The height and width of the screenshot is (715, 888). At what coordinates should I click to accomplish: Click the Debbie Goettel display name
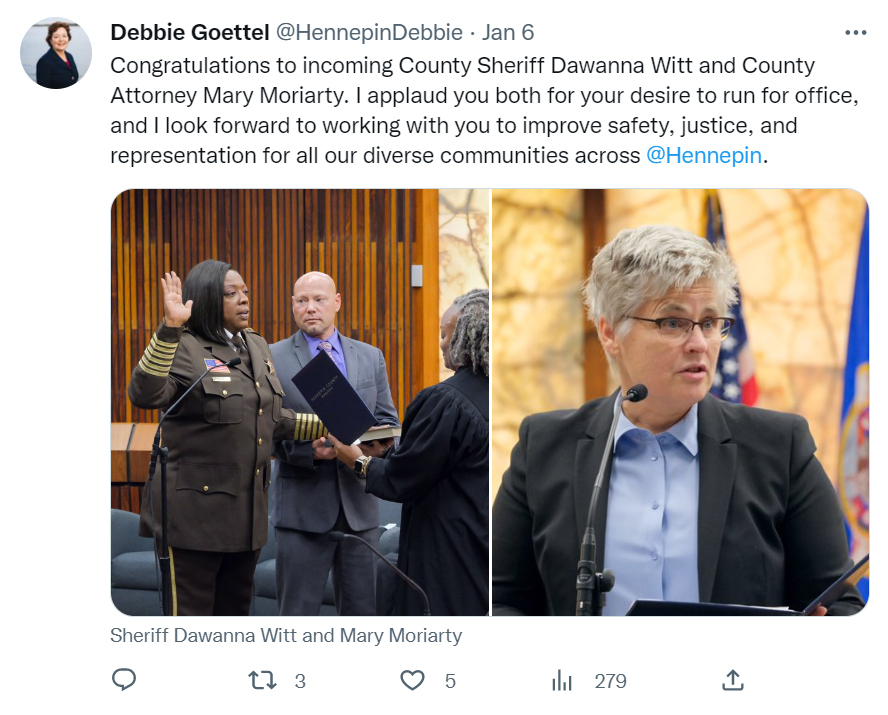[190, 33]
